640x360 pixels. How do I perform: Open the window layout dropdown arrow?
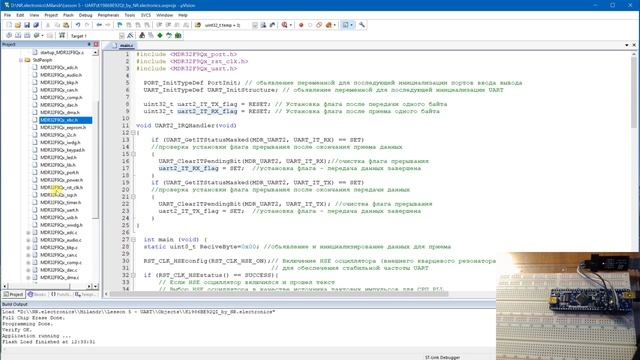click(351, 25)
